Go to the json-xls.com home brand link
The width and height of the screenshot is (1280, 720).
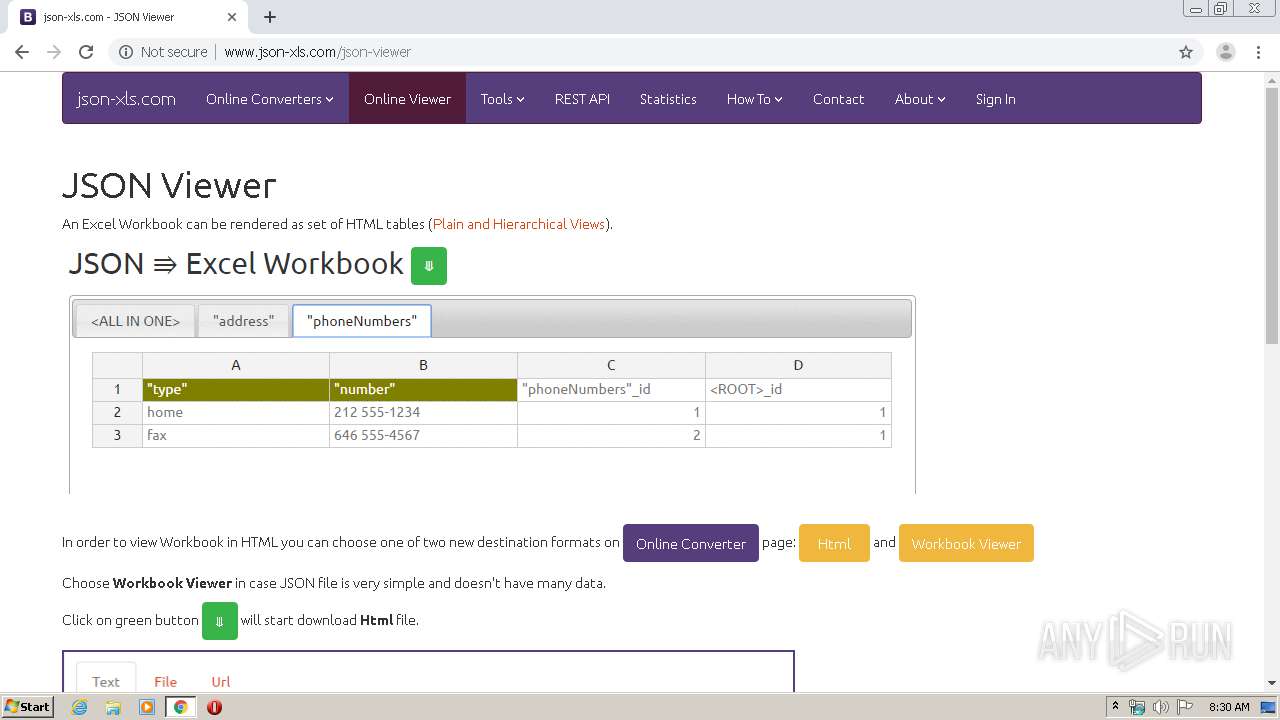(x=126, y=99)
